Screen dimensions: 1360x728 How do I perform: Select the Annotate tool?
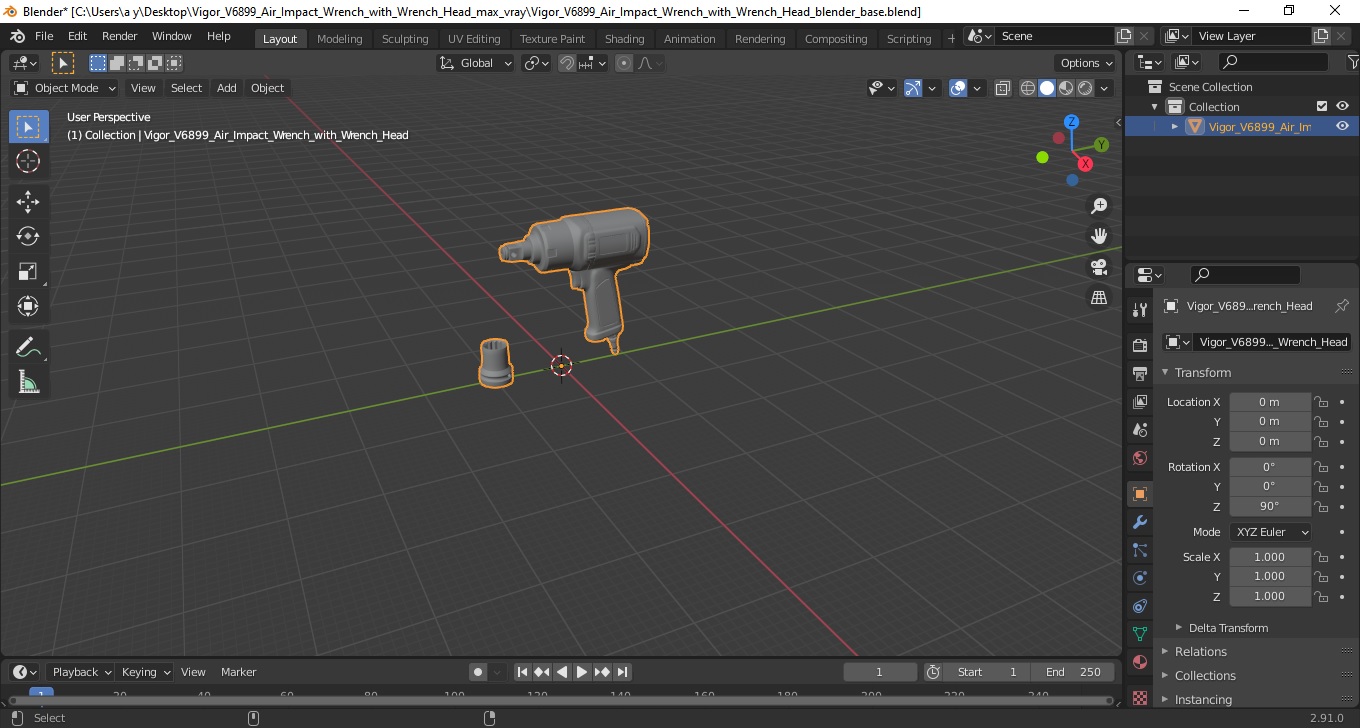(28, 348)
